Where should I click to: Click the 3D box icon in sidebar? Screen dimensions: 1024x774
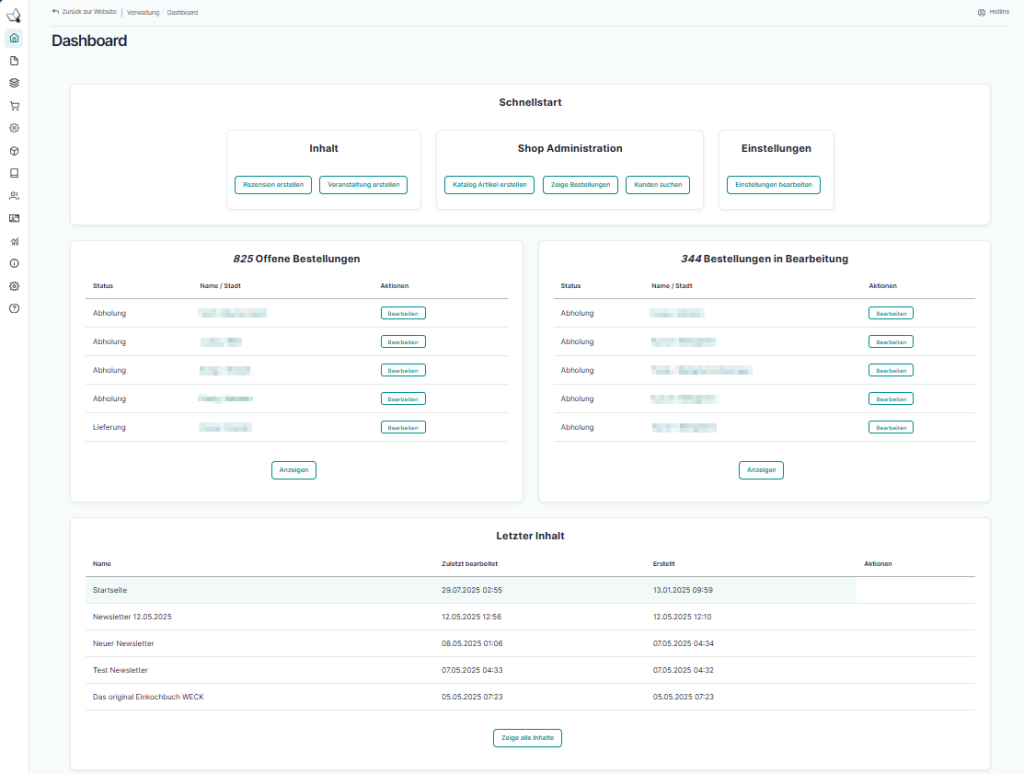point(14,151)
